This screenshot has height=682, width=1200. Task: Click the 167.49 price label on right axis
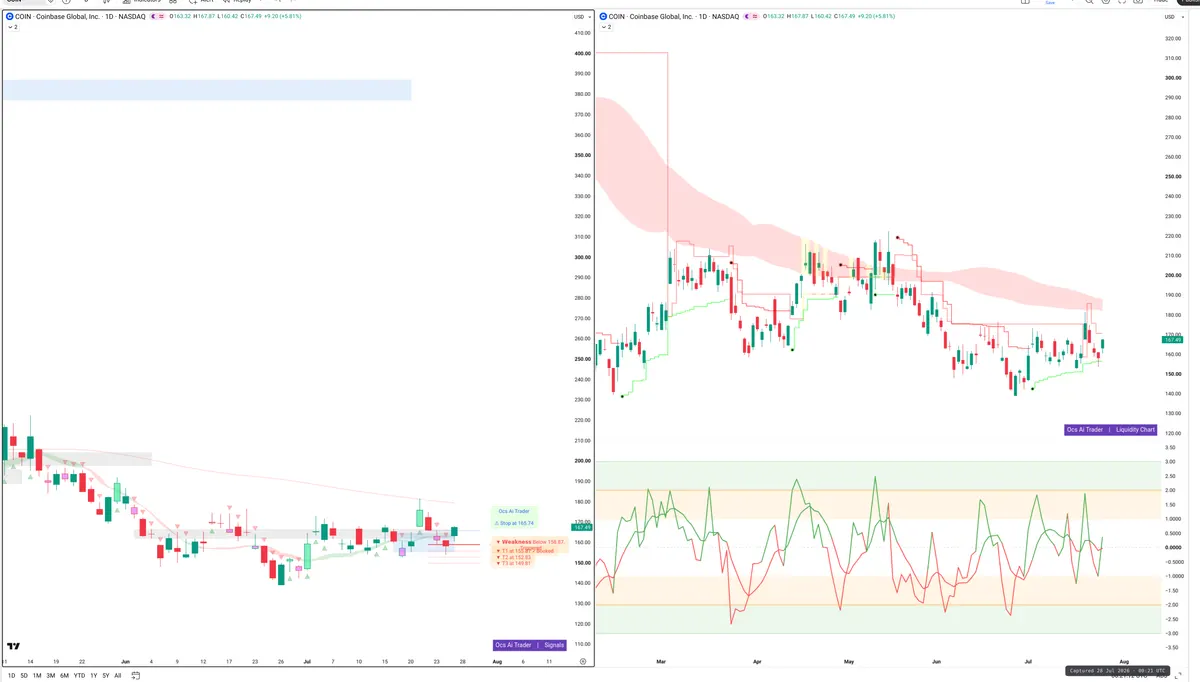(x=1173, y=340)
